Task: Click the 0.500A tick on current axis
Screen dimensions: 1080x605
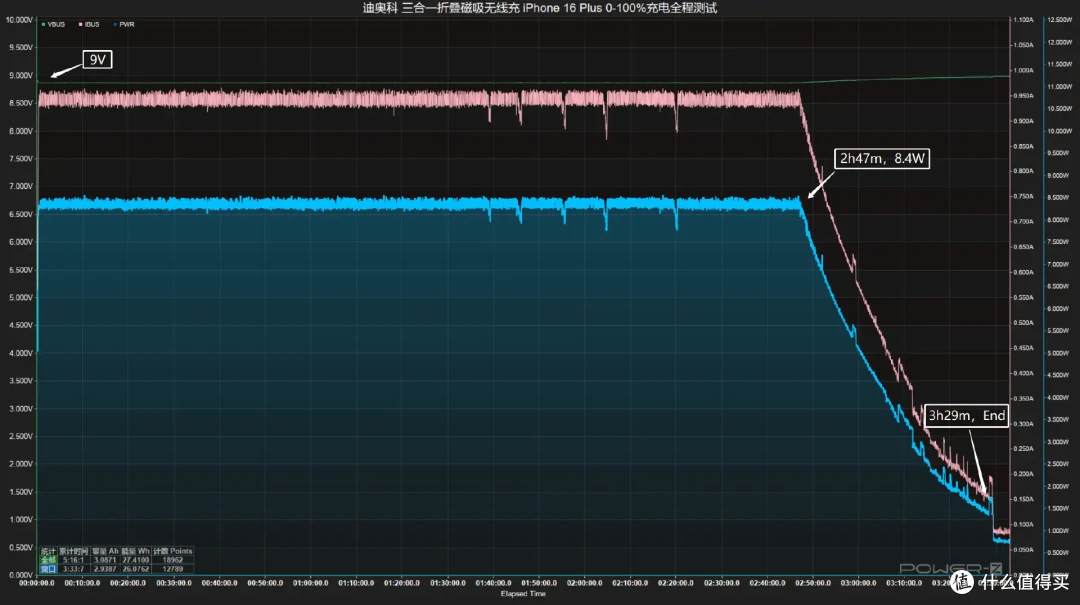Action: [1023, 322]
